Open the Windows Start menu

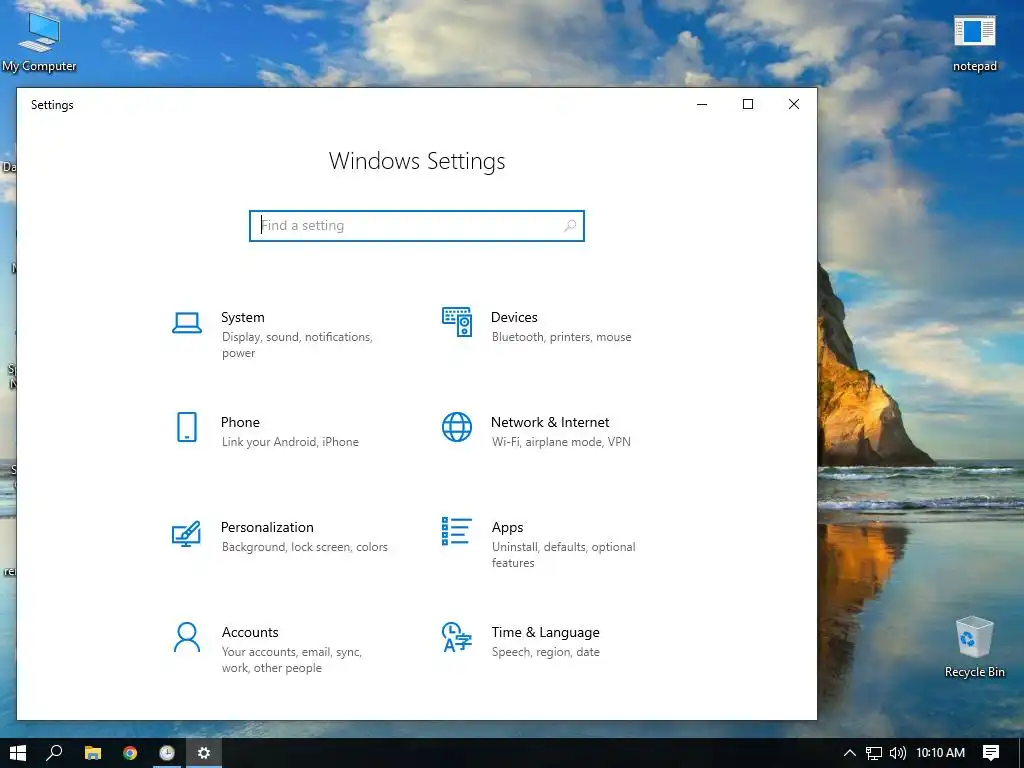tap(18, 753)
